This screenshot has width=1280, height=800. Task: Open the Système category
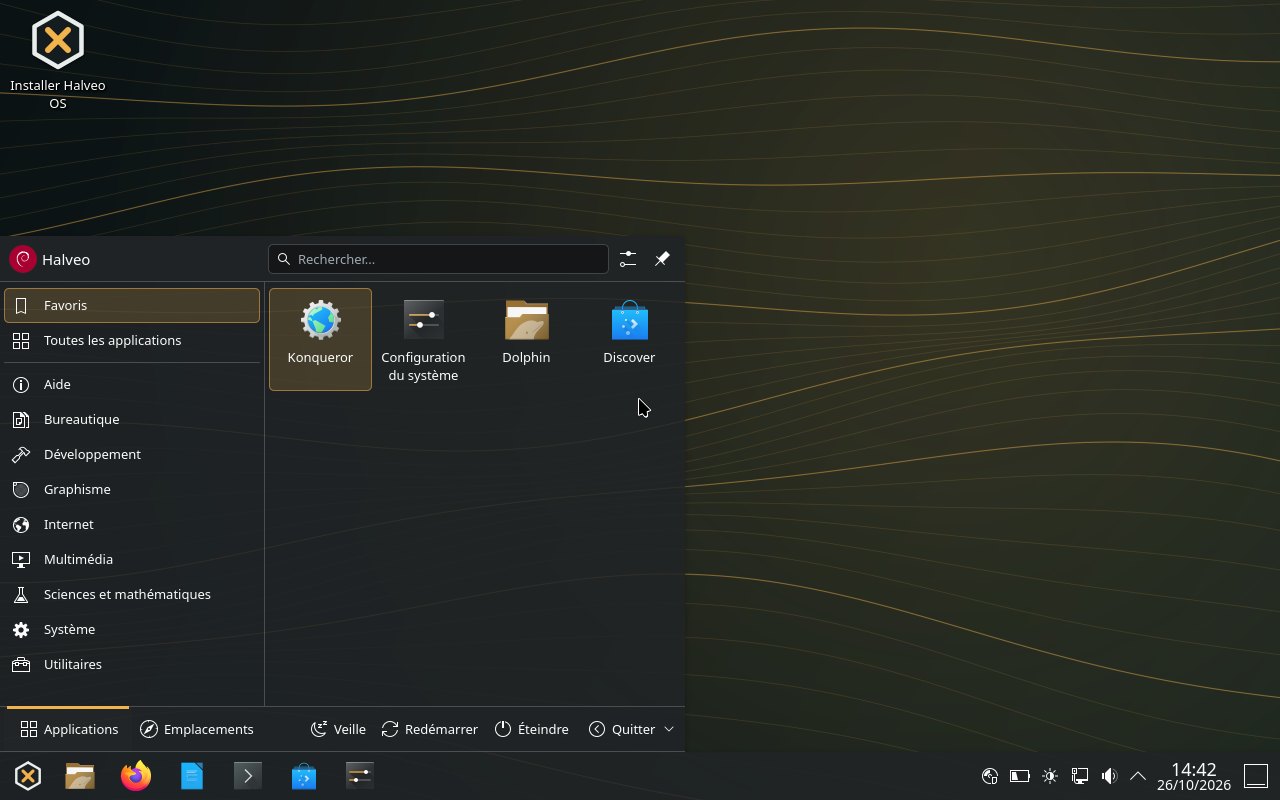pos(132,629)
